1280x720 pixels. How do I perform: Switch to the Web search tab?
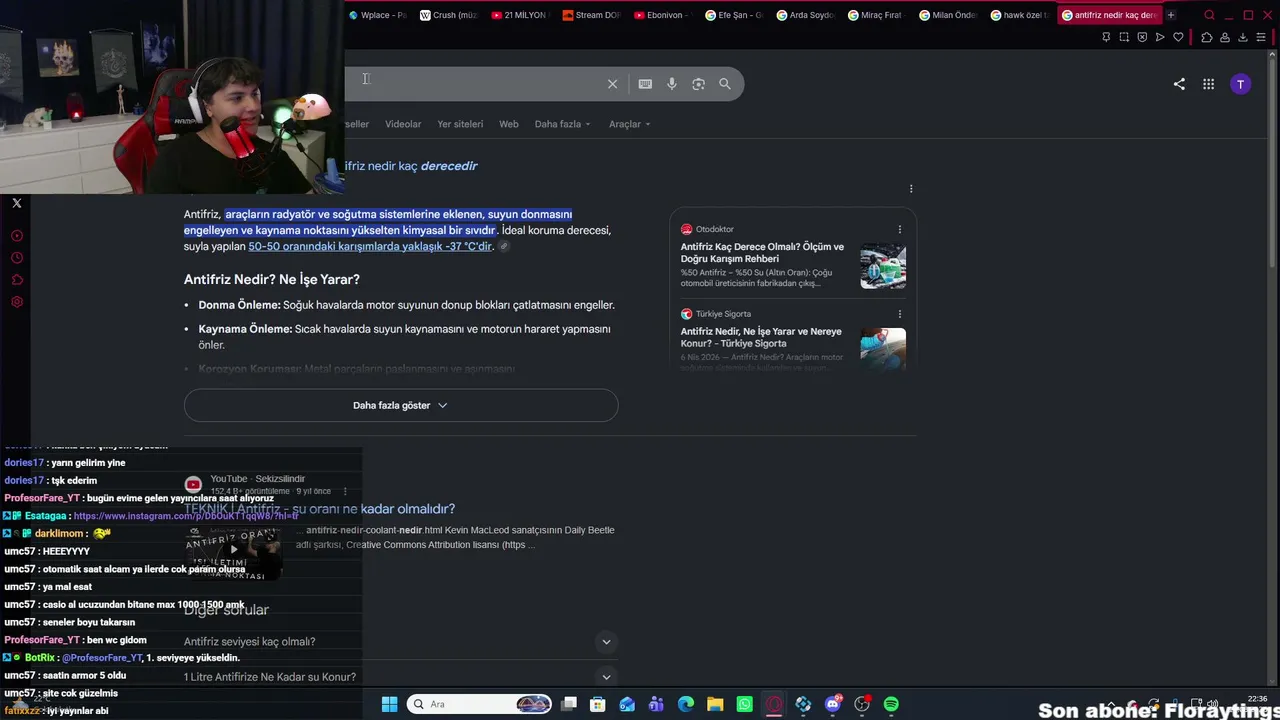(509, 124)
